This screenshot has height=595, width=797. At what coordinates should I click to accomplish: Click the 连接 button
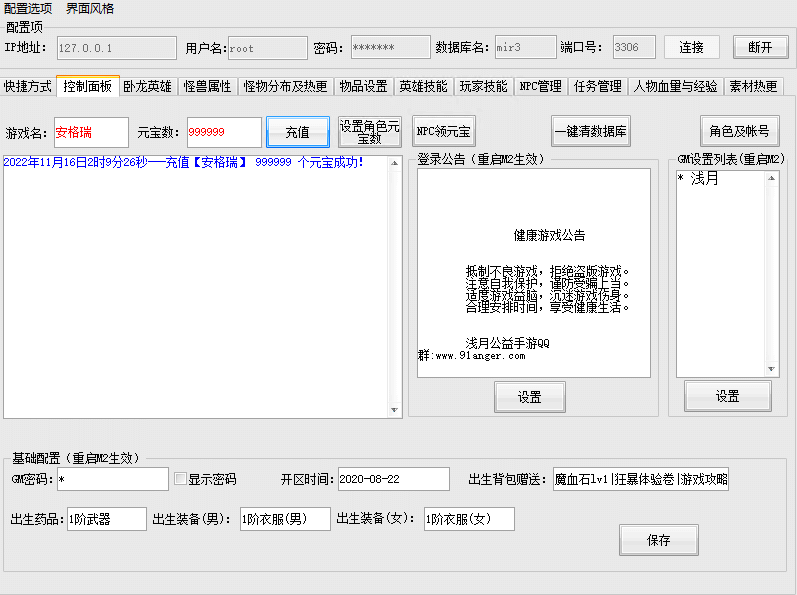691,47
